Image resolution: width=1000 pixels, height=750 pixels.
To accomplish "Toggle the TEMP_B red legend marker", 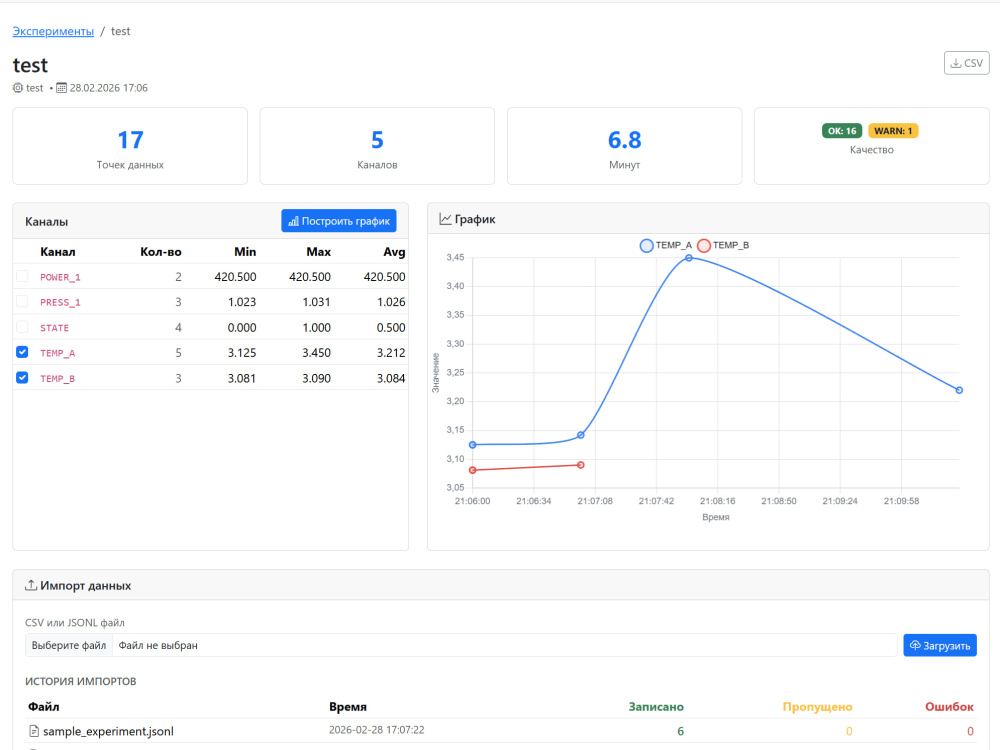I will [x=703, y=246].
